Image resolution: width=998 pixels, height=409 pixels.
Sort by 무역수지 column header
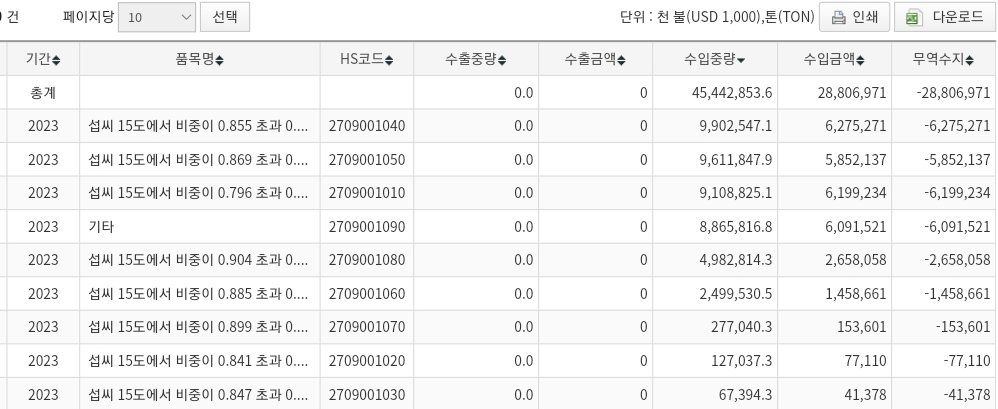tap(944, 60)
